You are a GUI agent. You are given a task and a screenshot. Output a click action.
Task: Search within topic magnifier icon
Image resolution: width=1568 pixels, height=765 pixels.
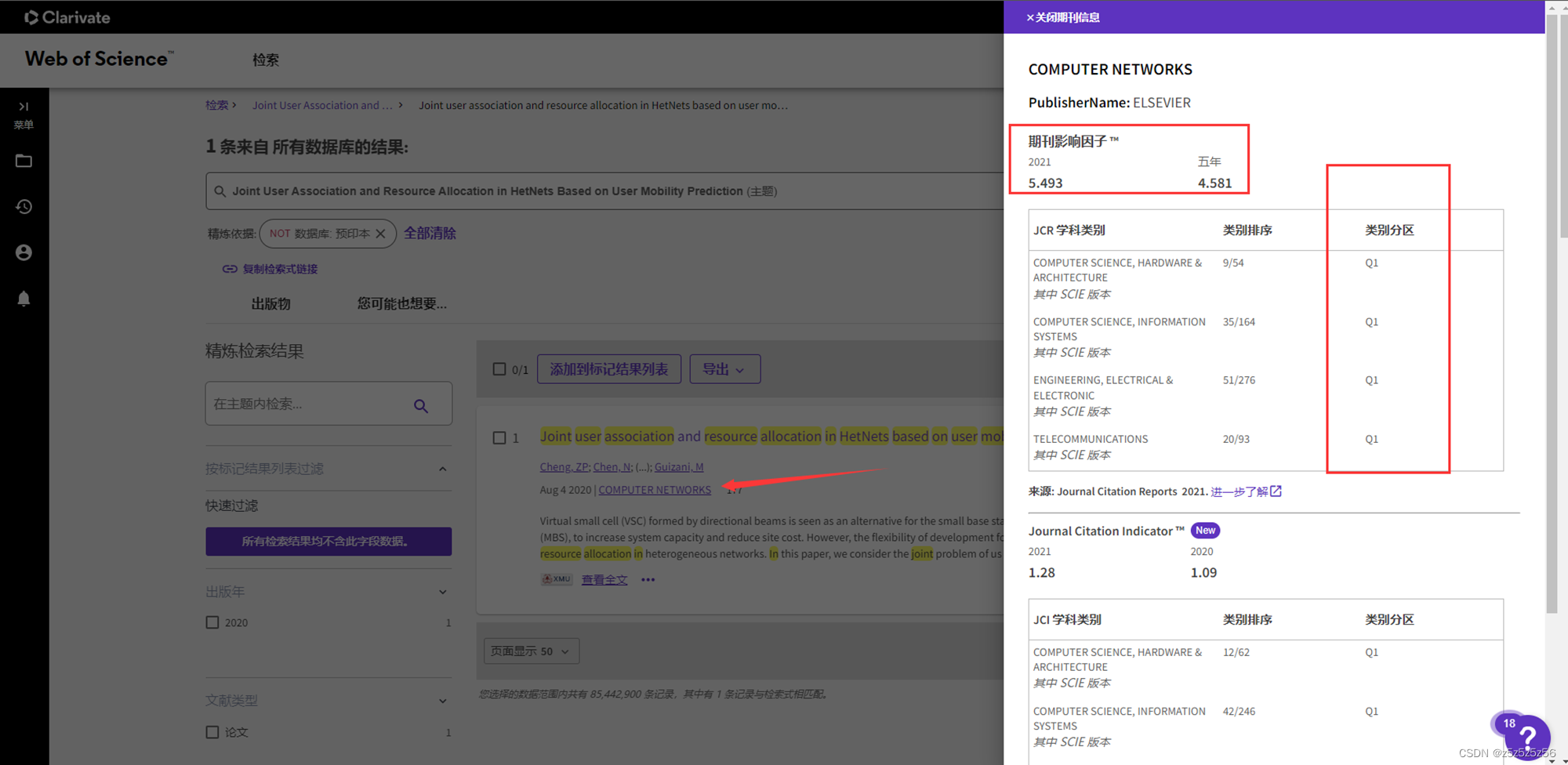pos(421,405)
